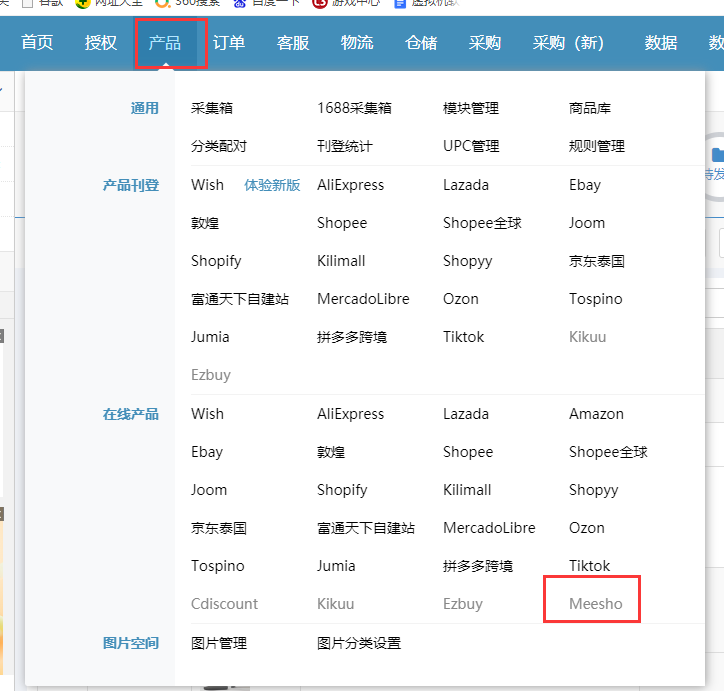Viewport: 724px width, 691px height.
Task: Open 采集箱 under 通用
Action: (x=212, y=108)
